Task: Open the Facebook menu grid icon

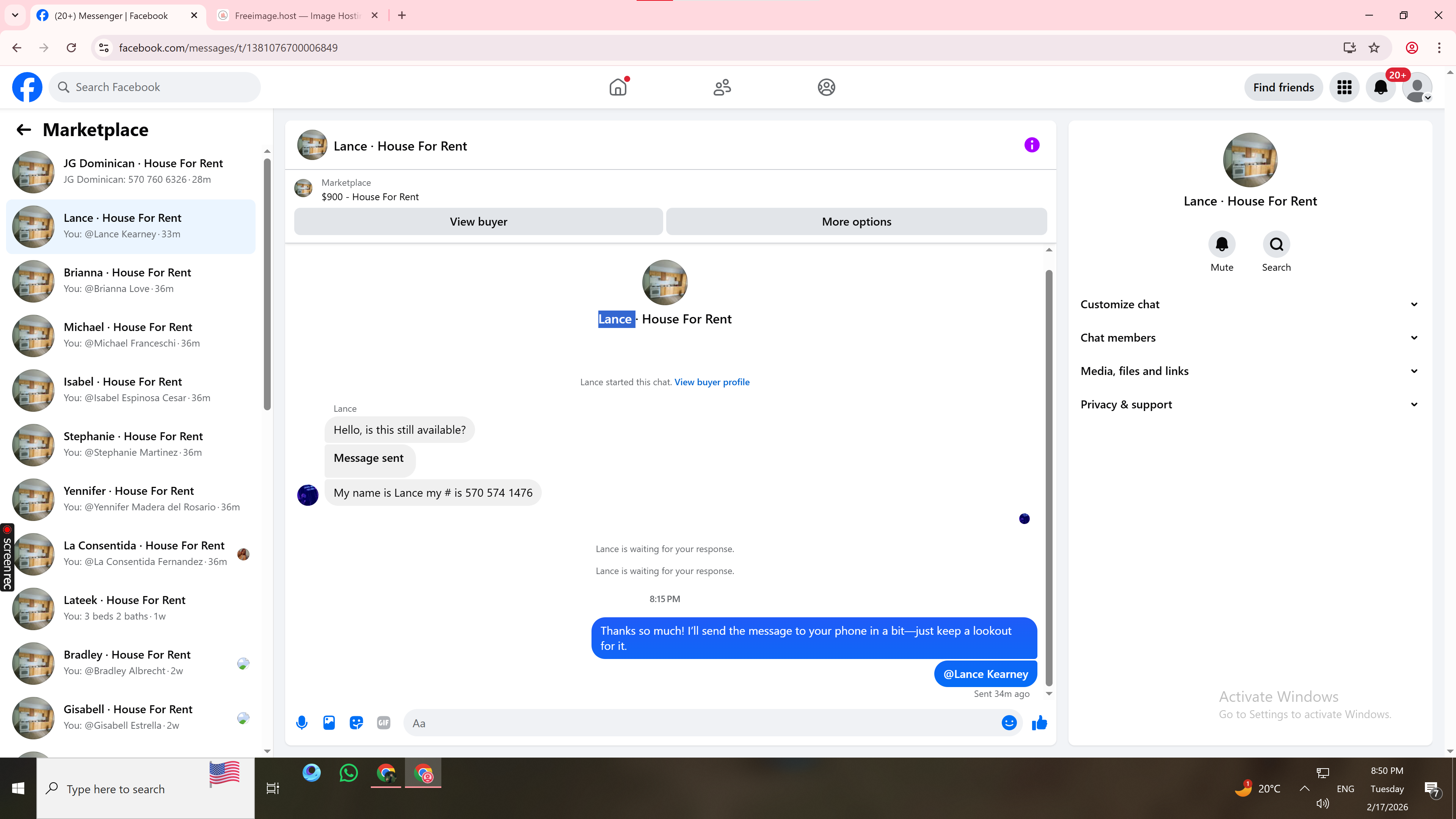Action: 1344,87
